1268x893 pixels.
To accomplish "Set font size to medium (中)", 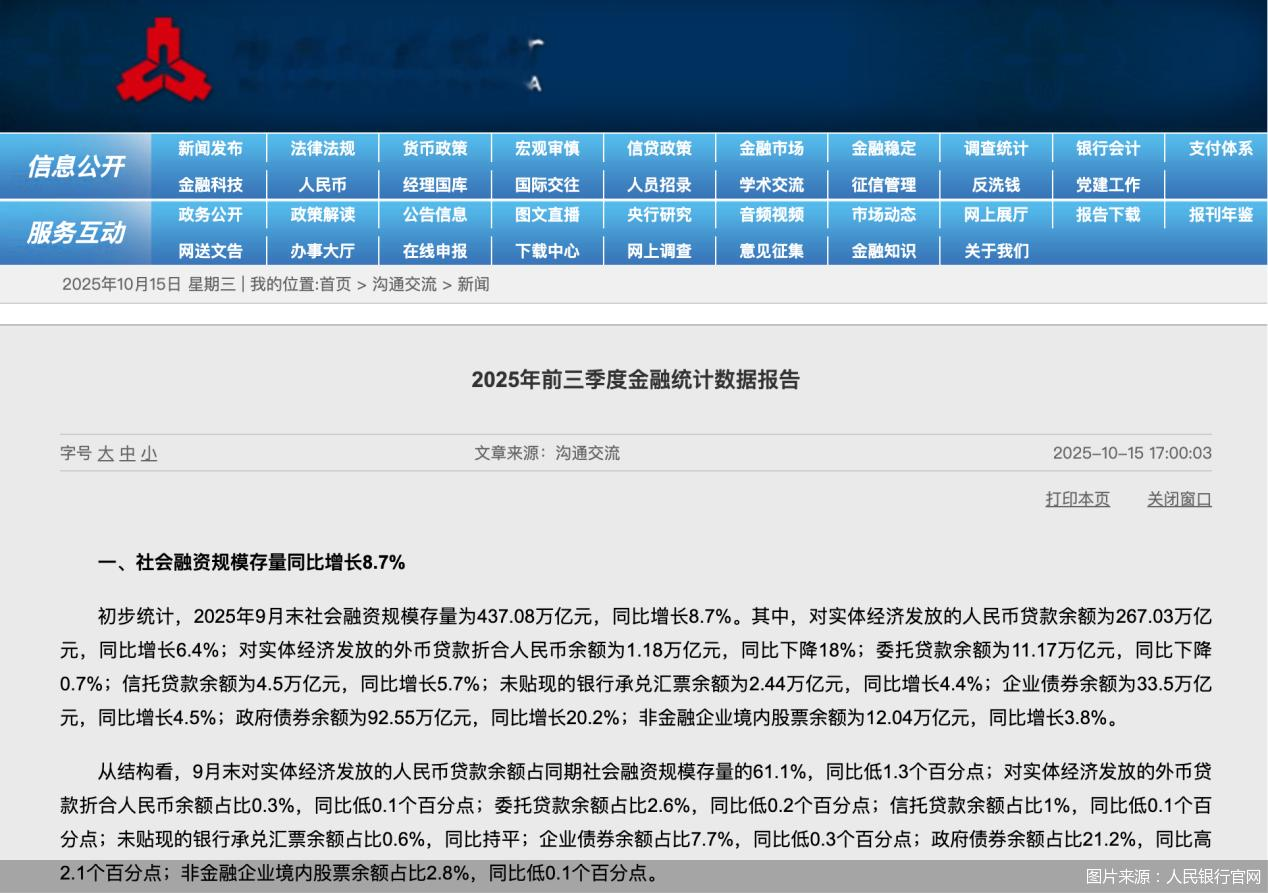I will click(127, 454).
